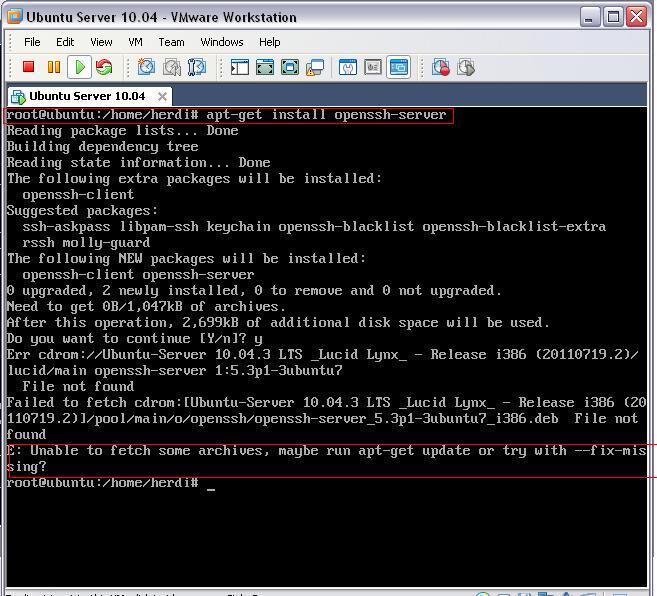Open the snapshot manager wrench-clock icon
The height and width of the screenshot is (596, 657).
pos(197,67)
